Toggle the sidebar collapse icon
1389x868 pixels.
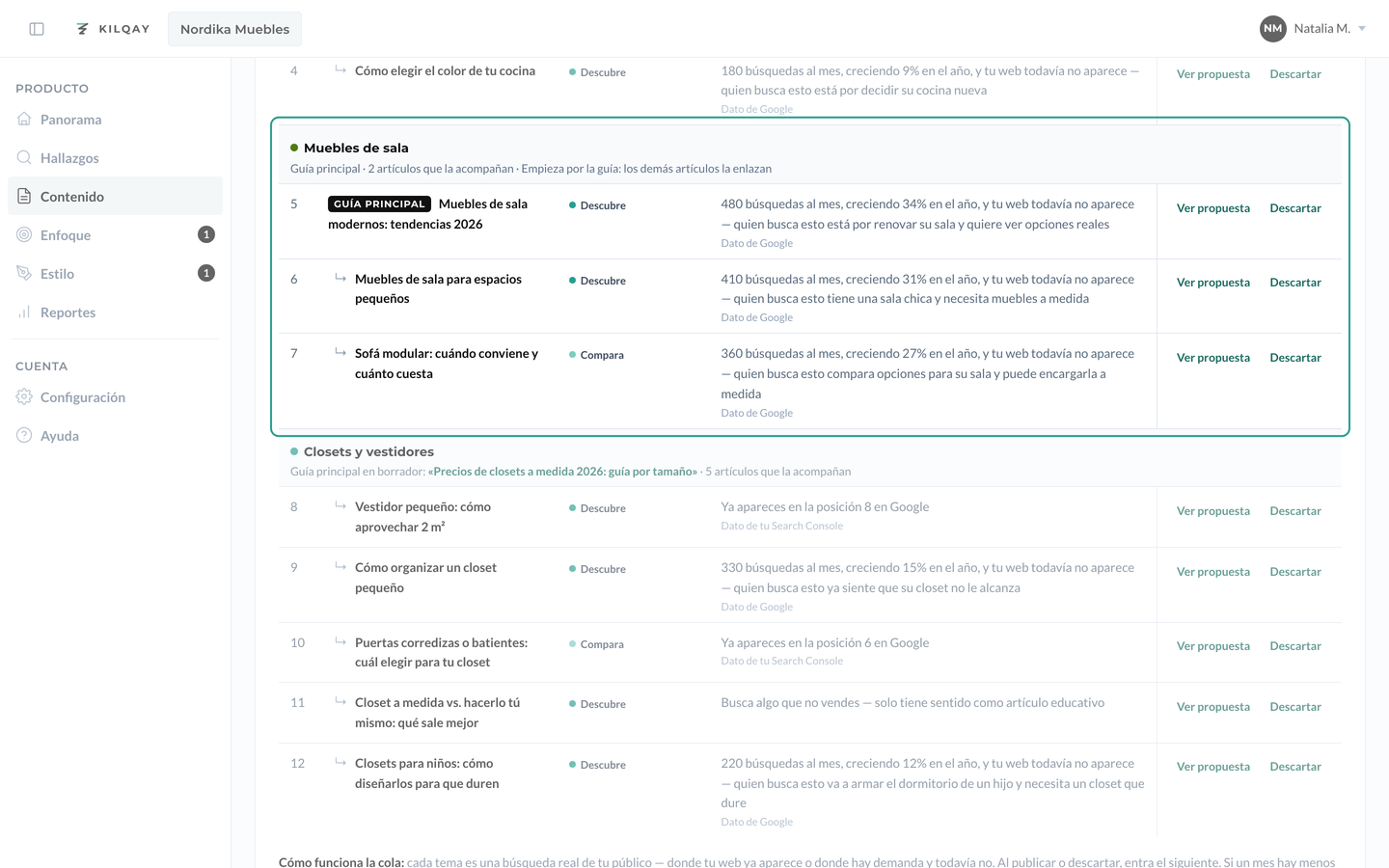click(37, 29)
